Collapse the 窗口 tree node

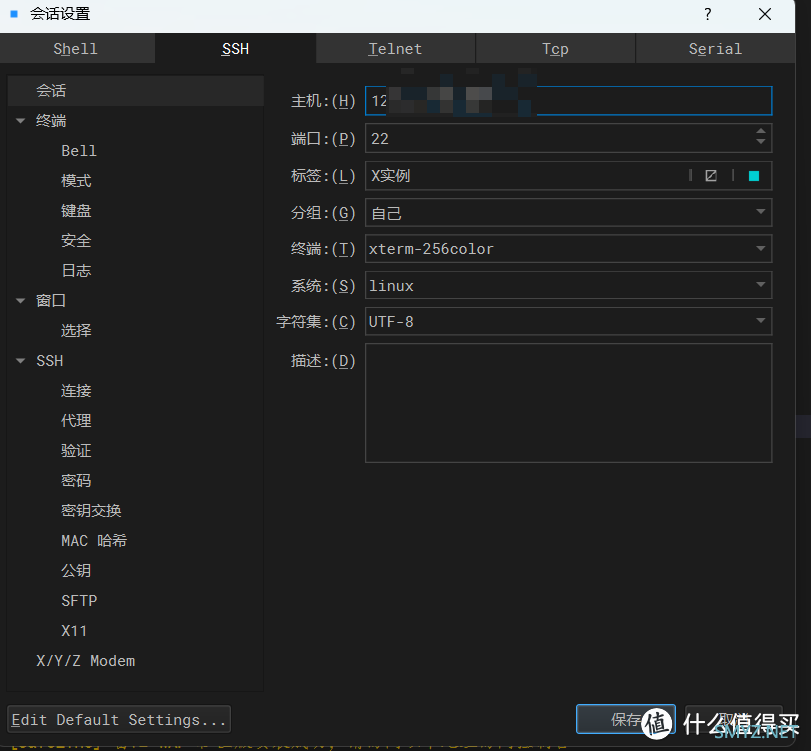click(x=21, y=301)
